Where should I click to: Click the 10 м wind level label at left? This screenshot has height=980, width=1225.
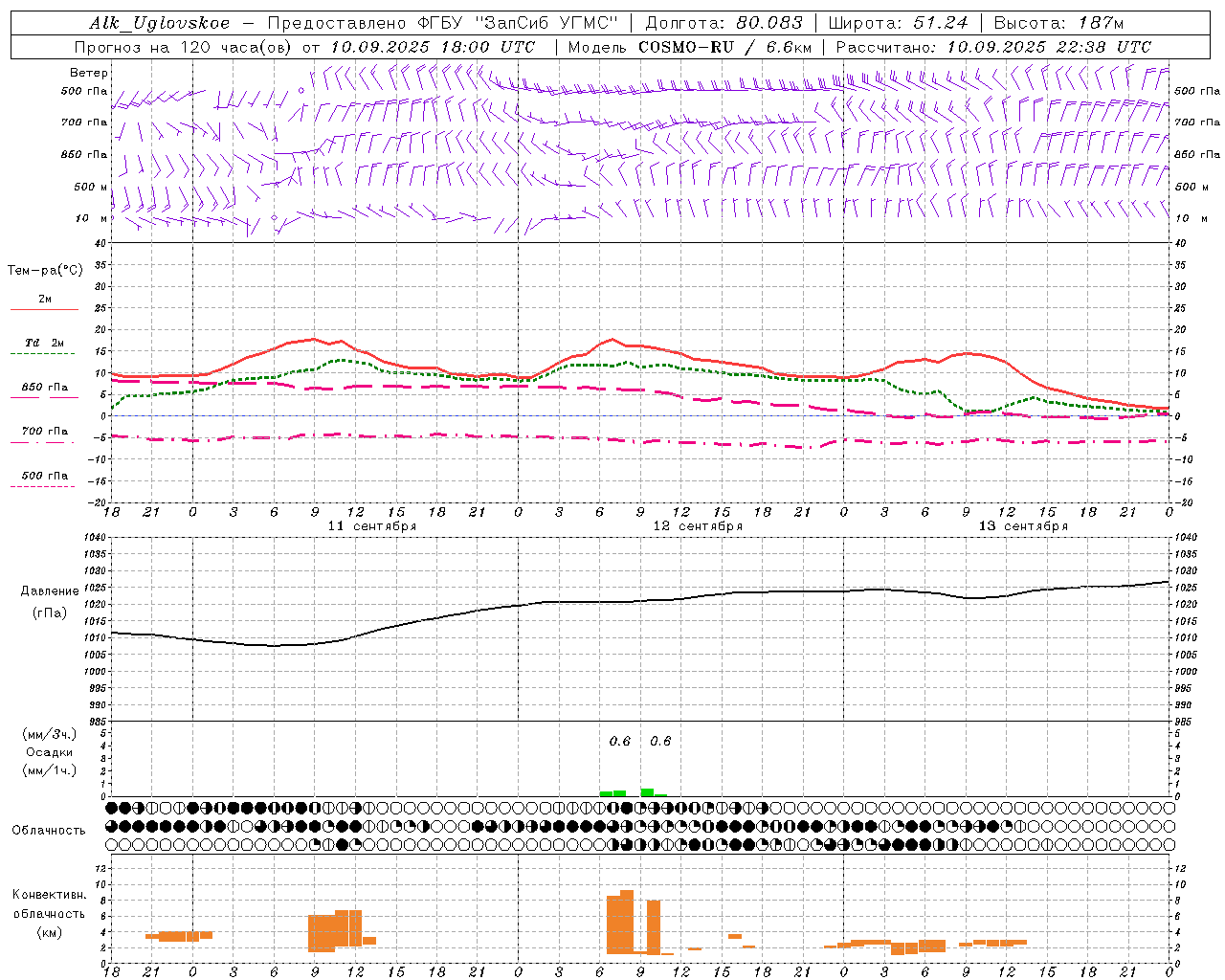click(x=92, y=218)
